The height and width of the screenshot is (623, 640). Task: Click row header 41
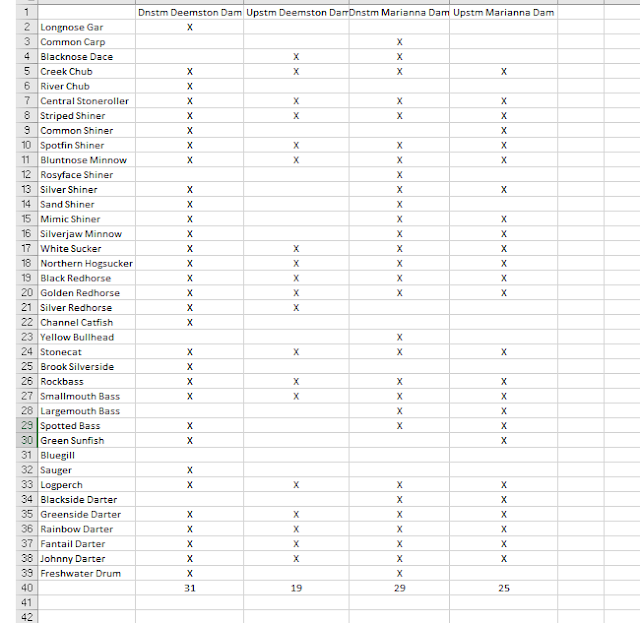(x=27, y=603)
